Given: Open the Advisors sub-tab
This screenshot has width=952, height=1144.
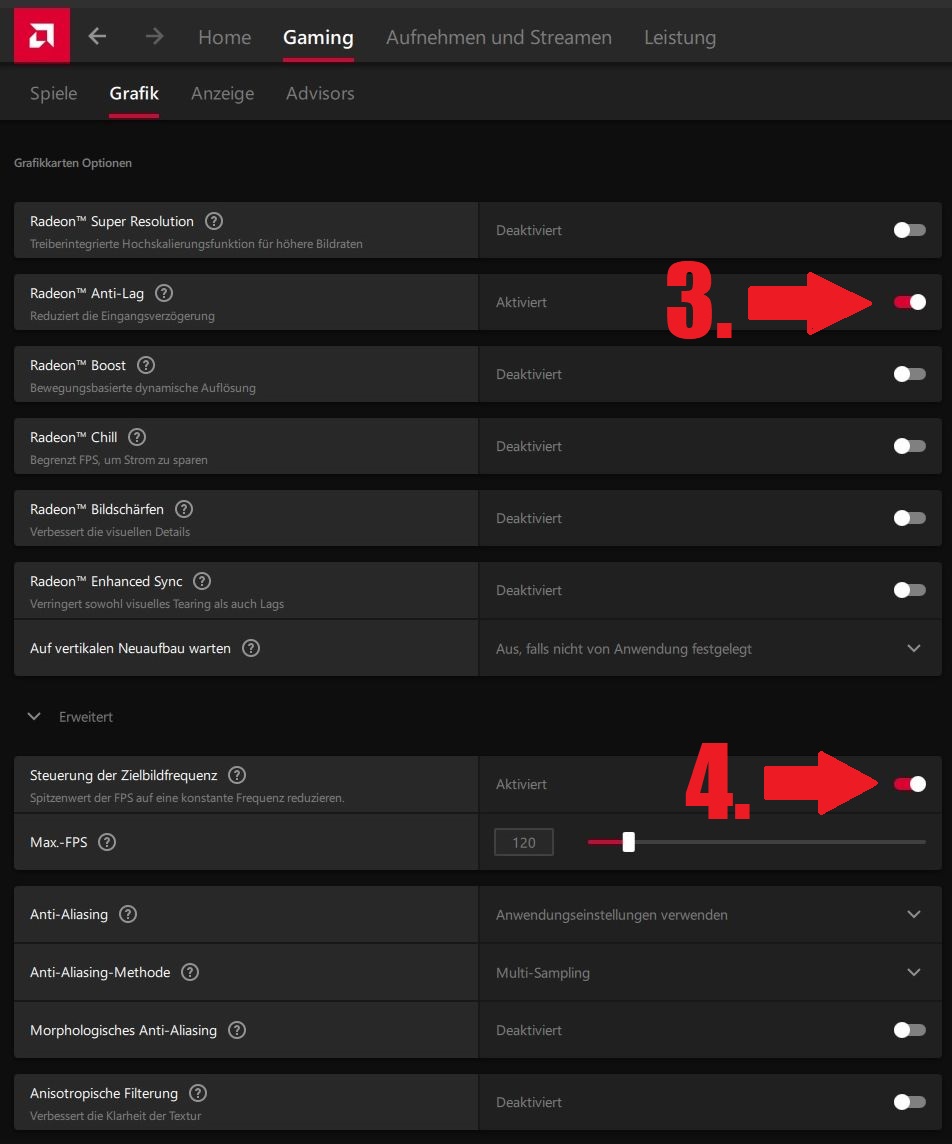Looking at the screenshot, I should tap(320, 93).
